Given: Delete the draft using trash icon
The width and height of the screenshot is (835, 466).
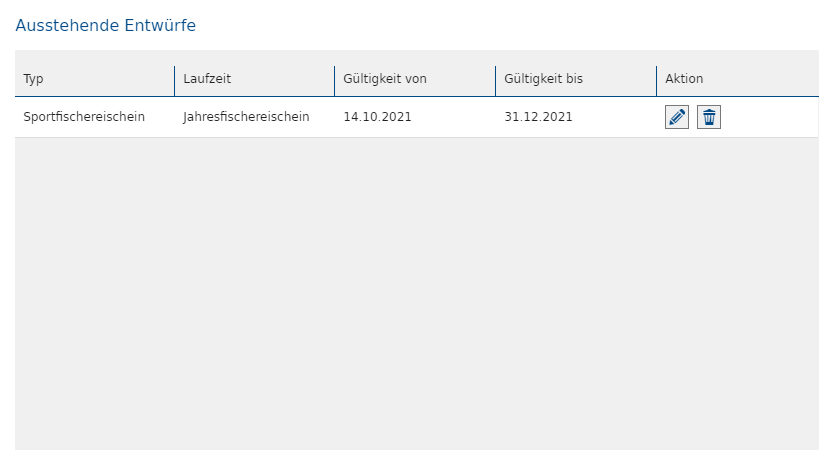Looking at the screenshot, I should 709,117.
